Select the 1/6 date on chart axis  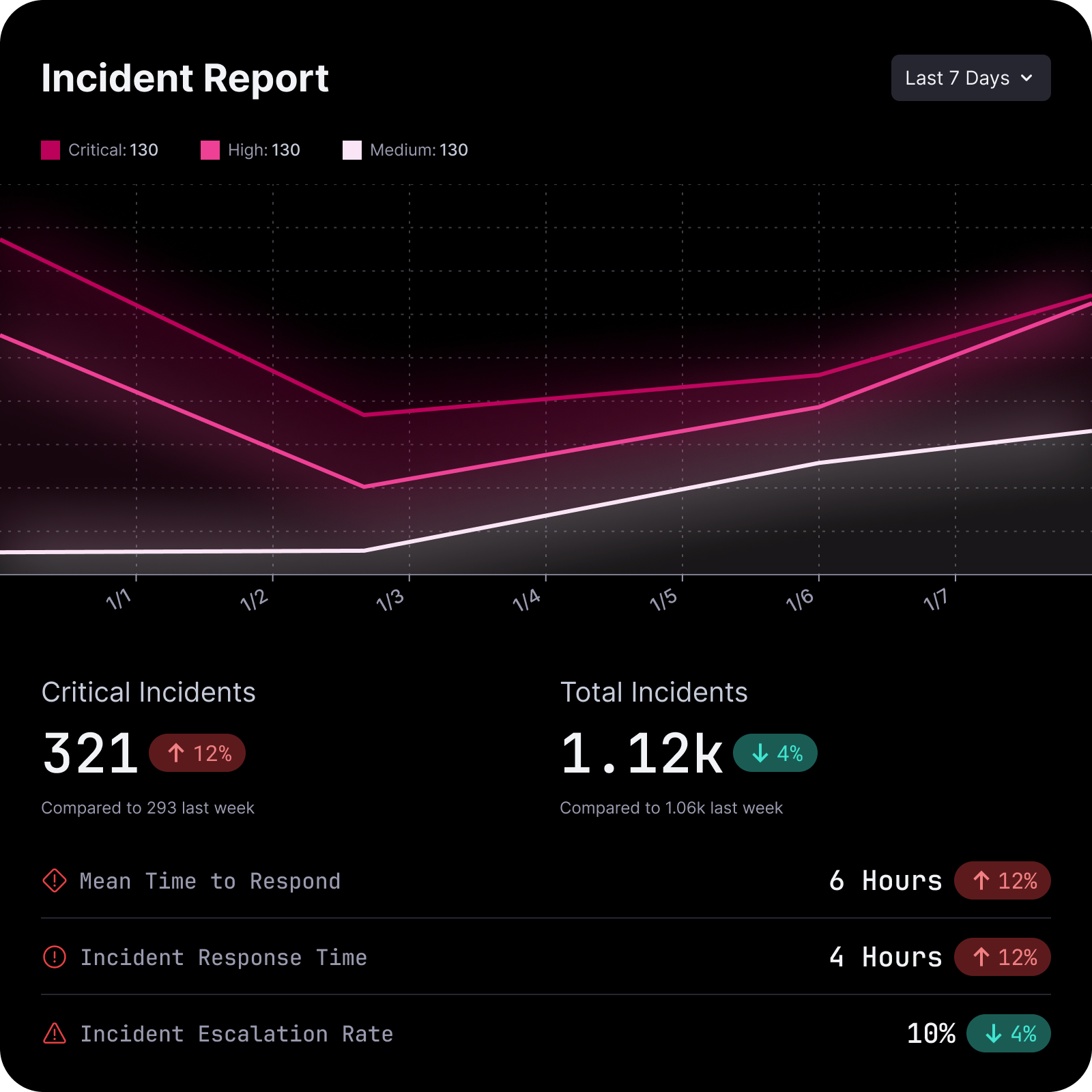pos(800,601)
